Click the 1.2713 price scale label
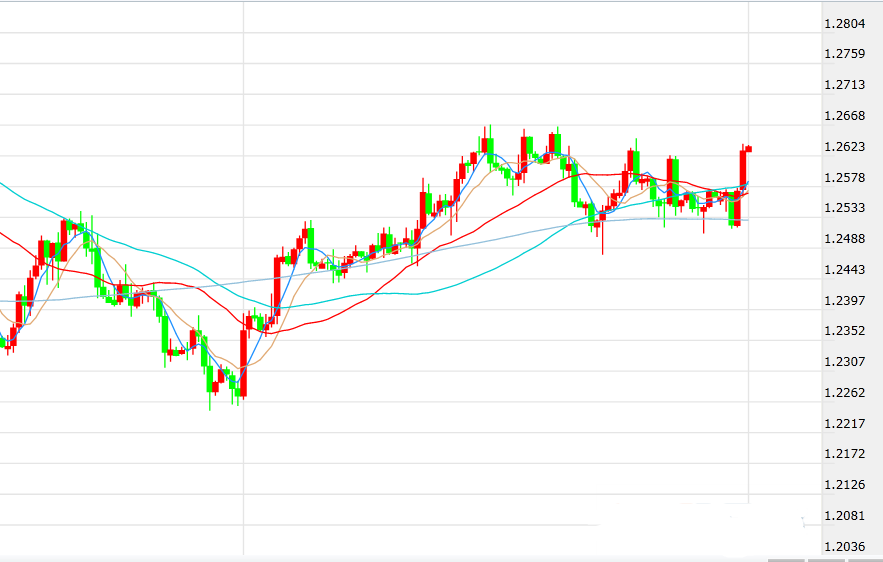The height and width of the screenshot is (562, 883). [844, 85]
